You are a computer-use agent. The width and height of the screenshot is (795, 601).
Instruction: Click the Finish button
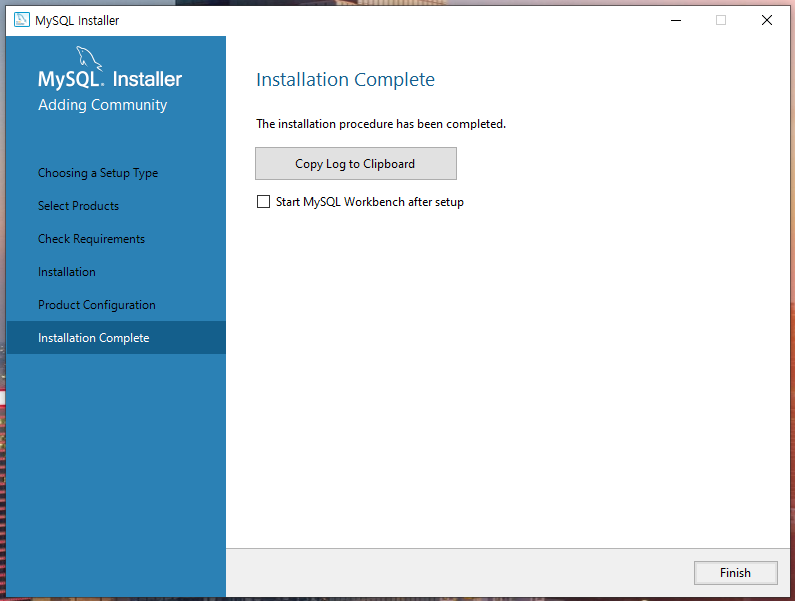point(735,573)
